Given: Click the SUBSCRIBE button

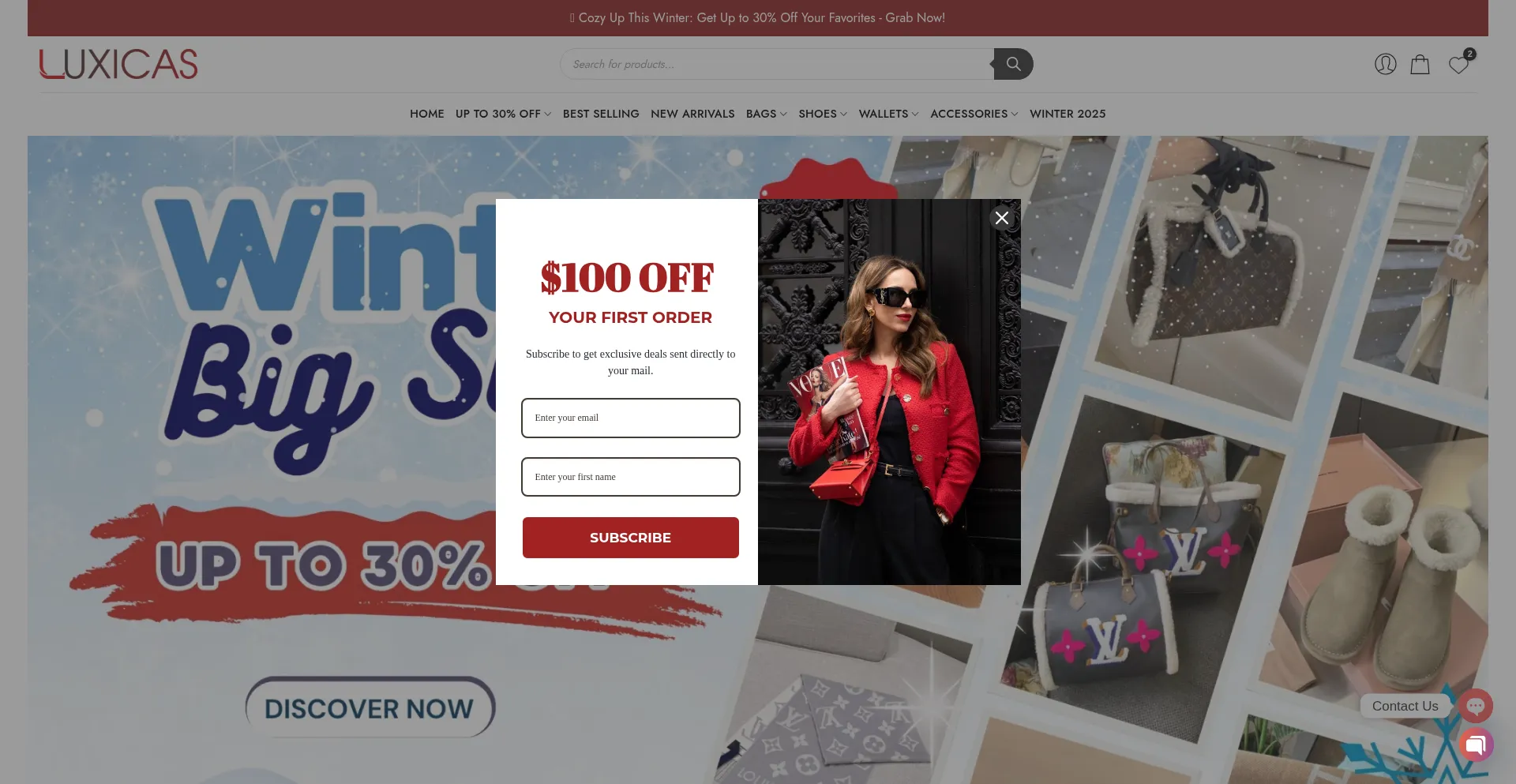Looking at the screenshot, I should 631,538.
